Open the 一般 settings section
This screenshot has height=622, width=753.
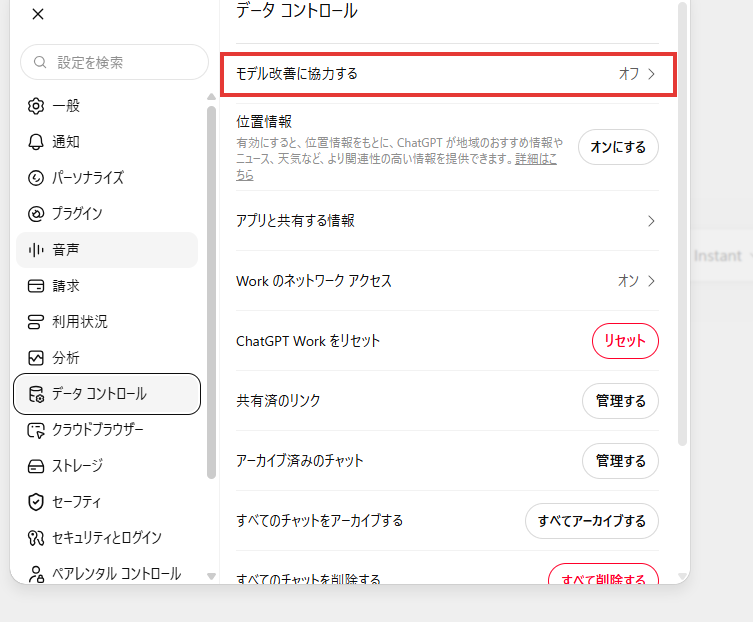[107, 106]
